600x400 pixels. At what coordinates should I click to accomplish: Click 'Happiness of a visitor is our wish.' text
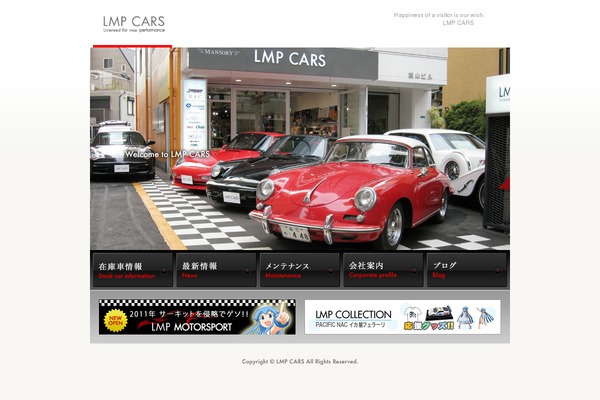439,15
